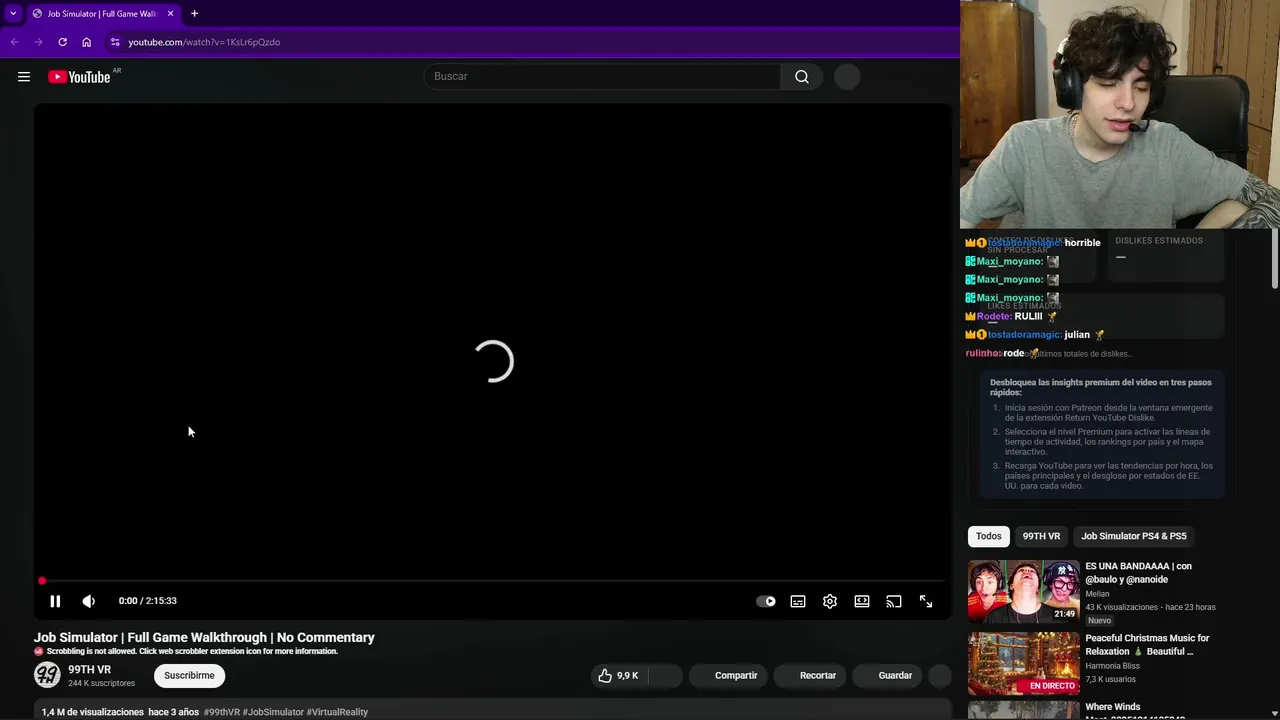Open the player settings gear
Screen dimensions: 1280x720
point(830,601)
